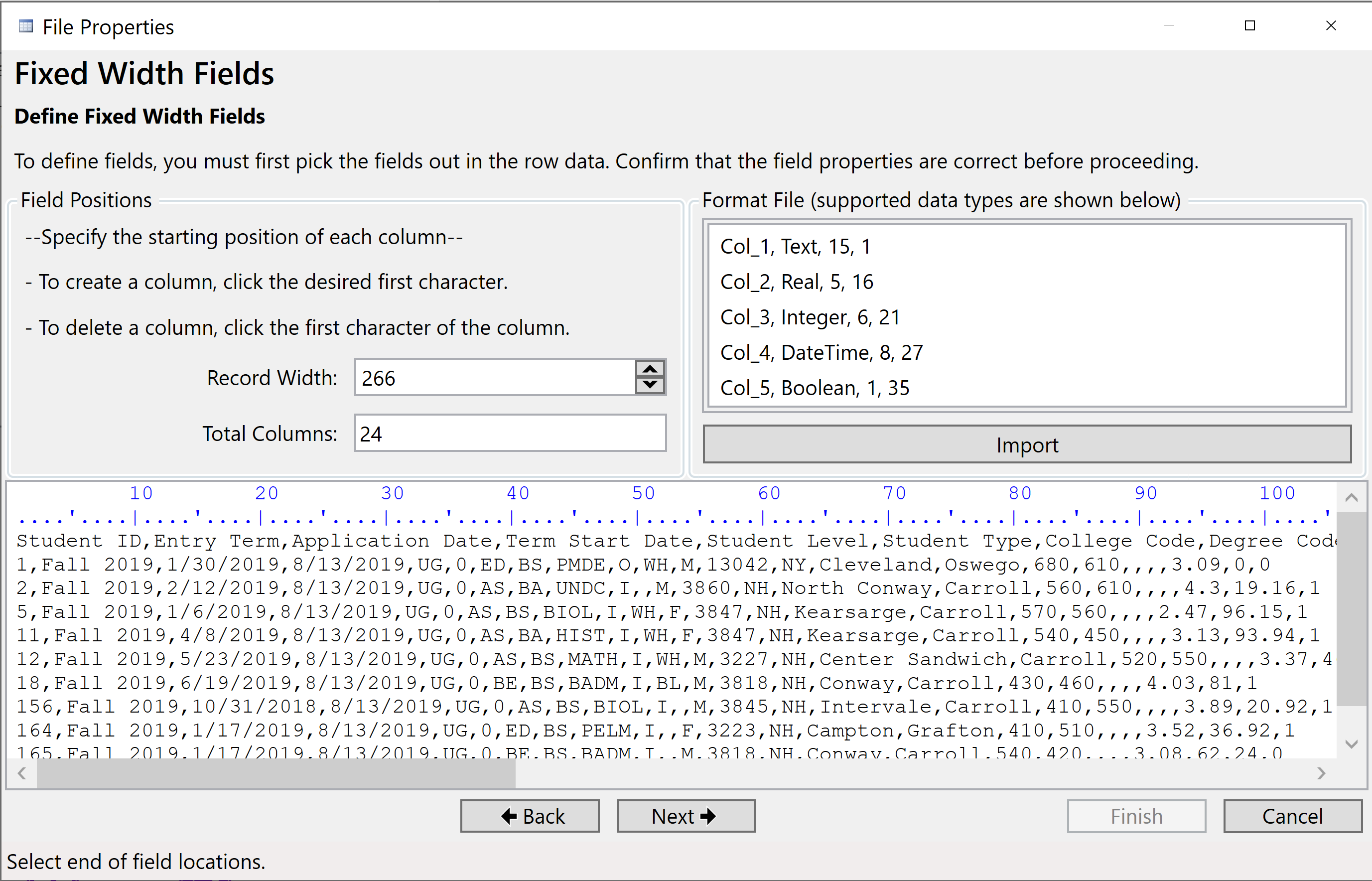Click the ruler mark labeled 20
Screen dimensions: 1372x881
(x=267, y=493)
